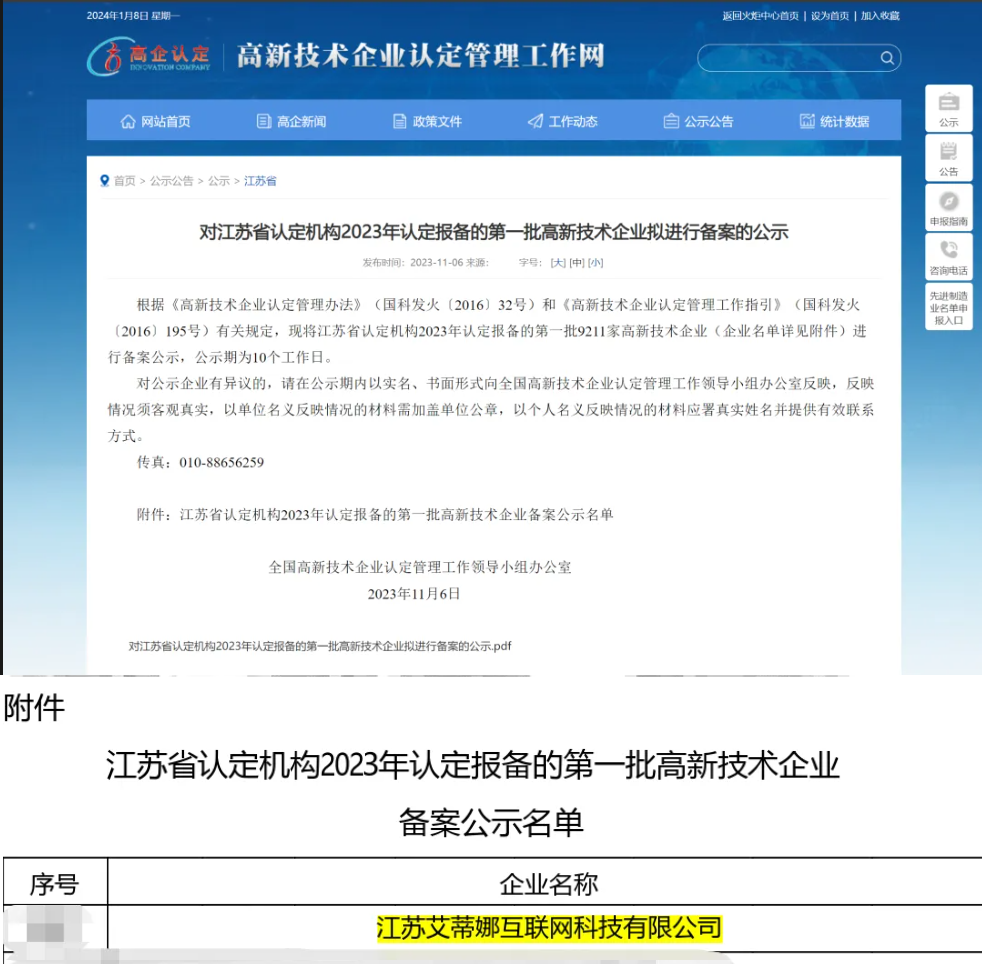Click the clipboard icon beside 公示公告
The width and height of the screenshot is (982, 964).
[671, 122]
